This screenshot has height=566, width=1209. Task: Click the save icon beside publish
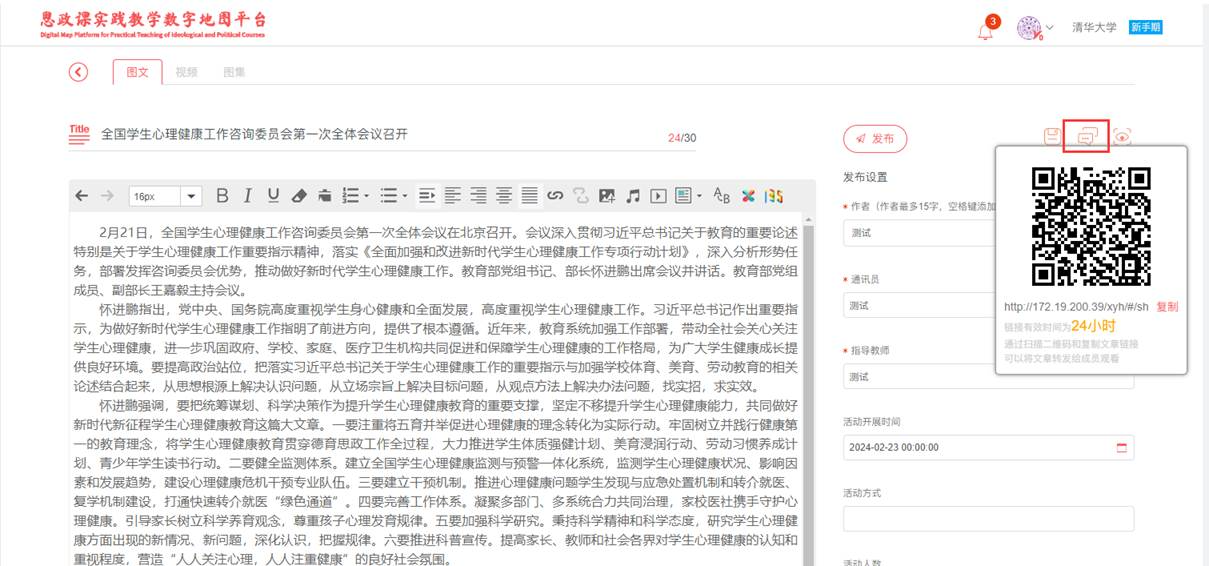[x=1051, y=137]
